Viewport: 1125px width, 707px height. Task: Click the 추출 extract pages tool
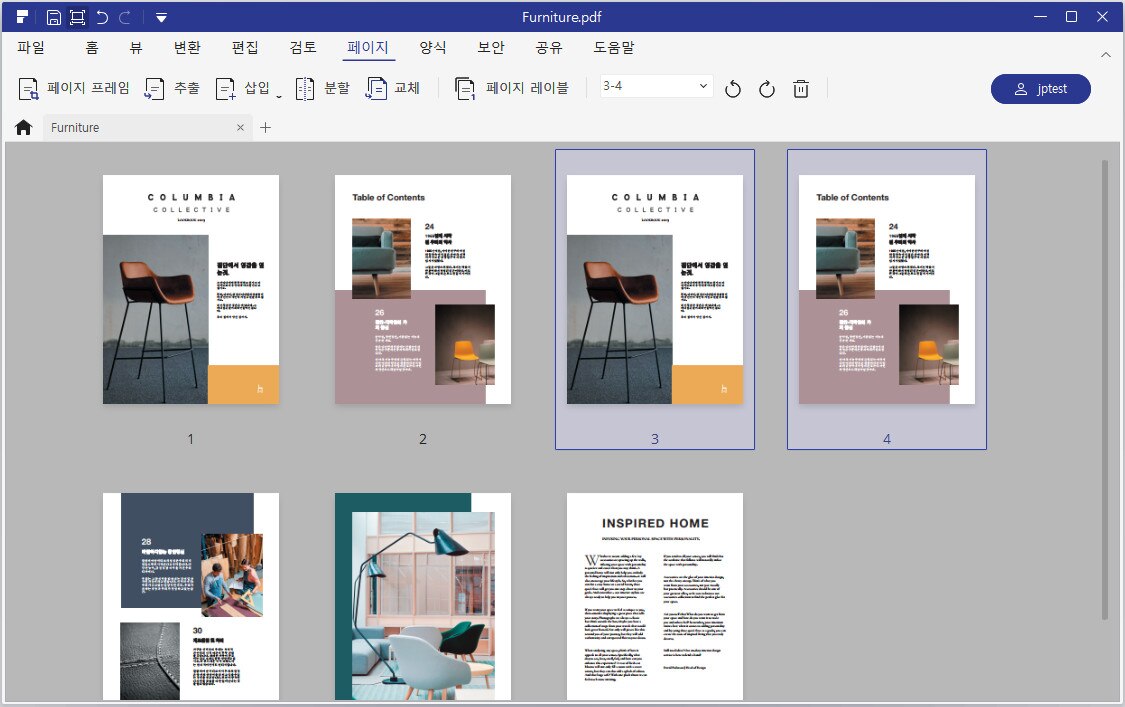[172, 88]
